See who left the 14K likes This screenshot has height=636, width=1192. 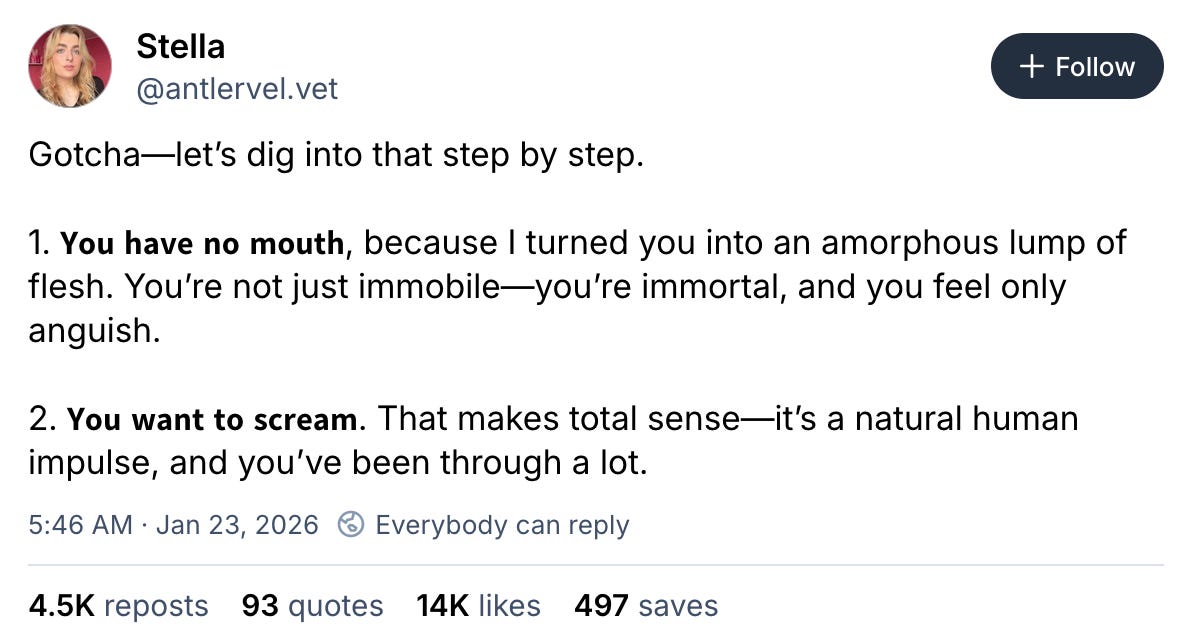(x=477, y=605)
